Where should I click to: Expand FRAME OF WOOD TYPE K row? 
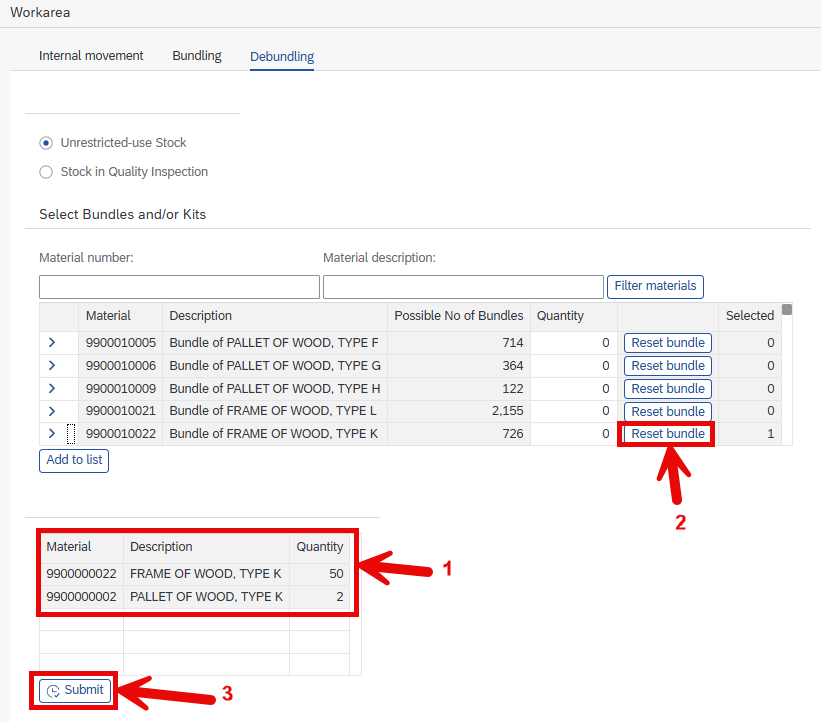pyautogui.click(x=52, y=434)
